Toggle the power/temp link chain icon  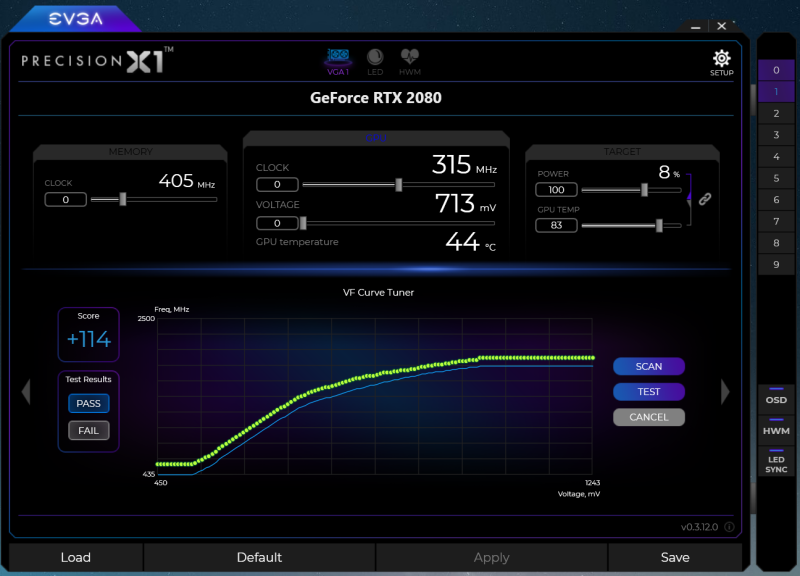coord(705,199)
